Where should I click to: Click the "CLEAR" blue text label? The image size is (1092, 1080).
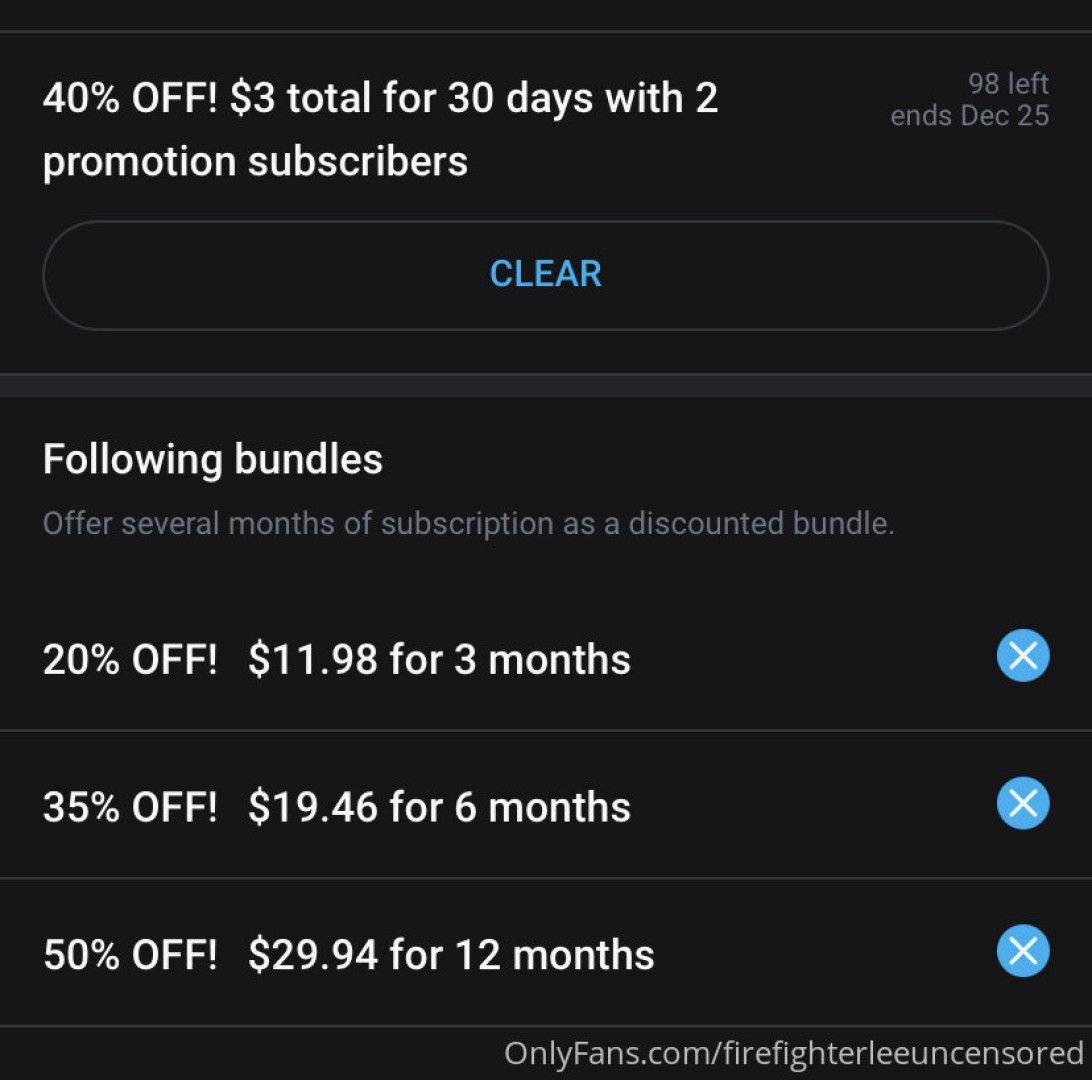546,274
